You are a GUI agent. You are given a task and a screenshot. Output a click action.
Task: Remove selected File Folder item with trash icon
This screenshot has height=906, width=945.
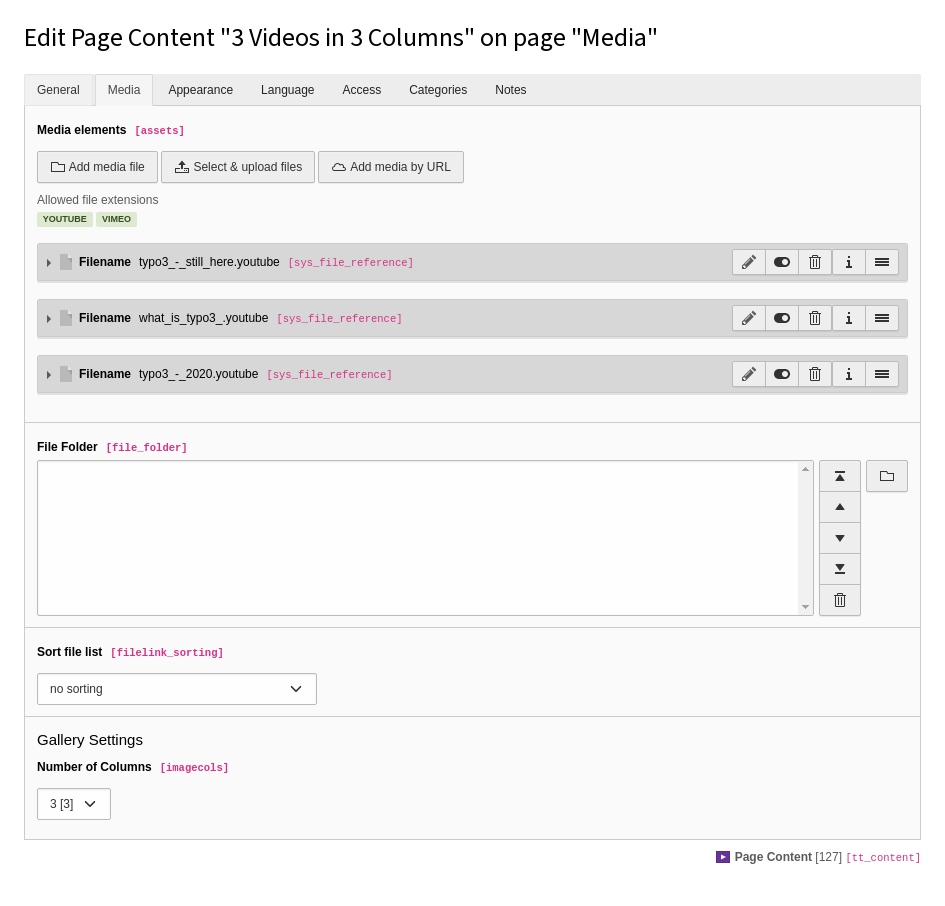click(840, 600)
